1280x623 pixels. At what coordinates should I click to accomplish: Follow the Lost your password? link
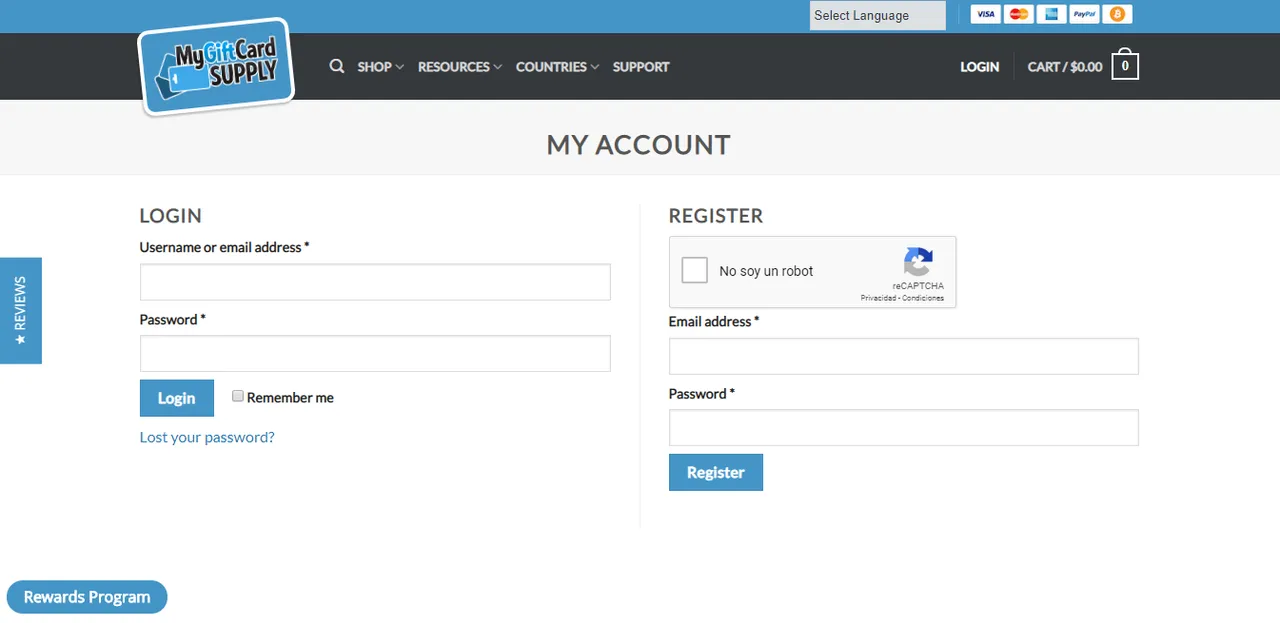(x=207, y=437)
